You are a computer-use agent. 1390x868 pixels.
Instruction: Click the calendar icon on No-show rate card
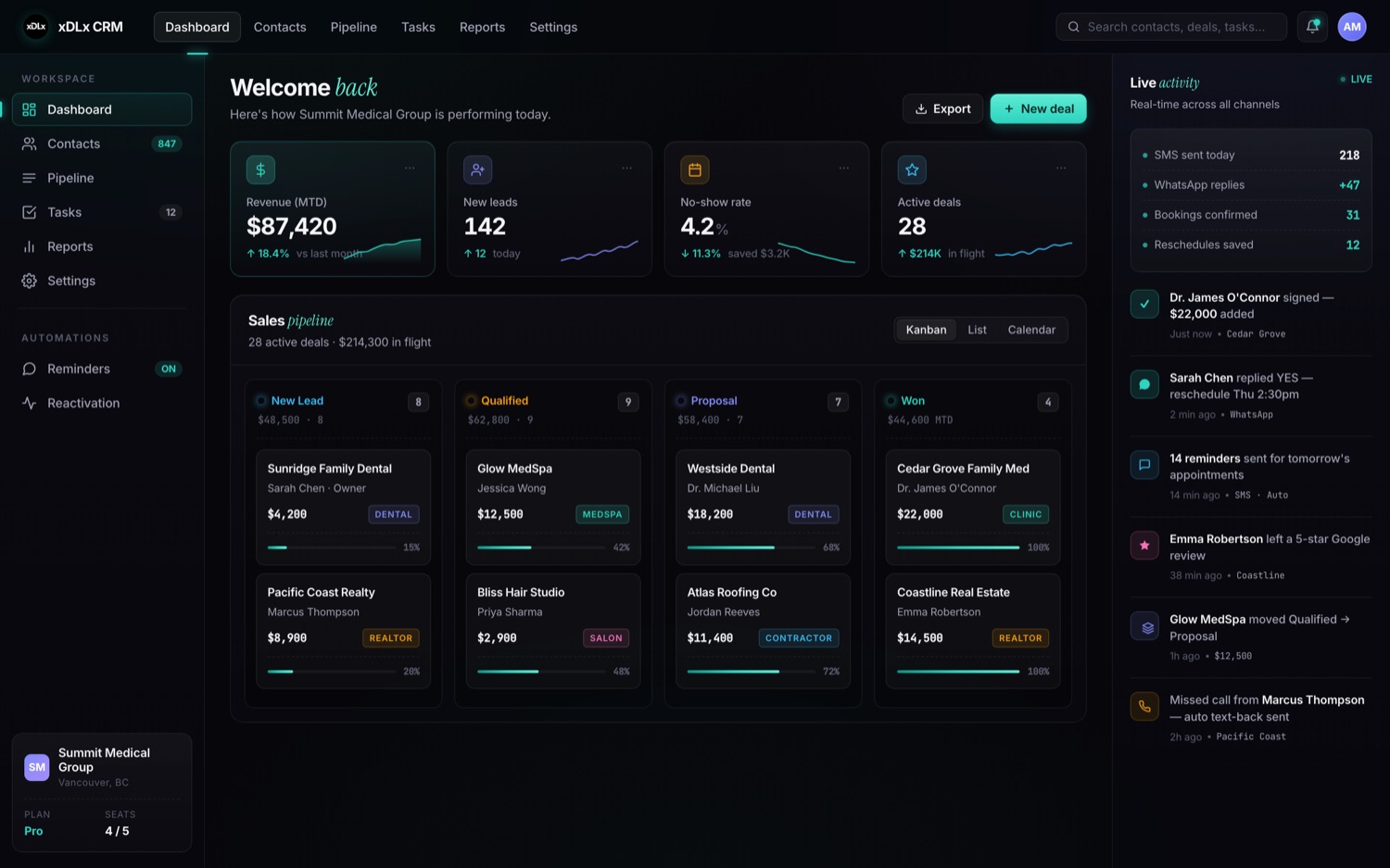[x=695, y=170]
